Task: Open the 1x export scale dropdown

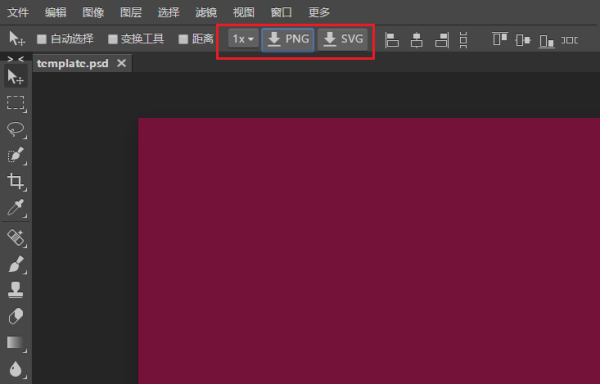Action: click(x=243, y=39)
